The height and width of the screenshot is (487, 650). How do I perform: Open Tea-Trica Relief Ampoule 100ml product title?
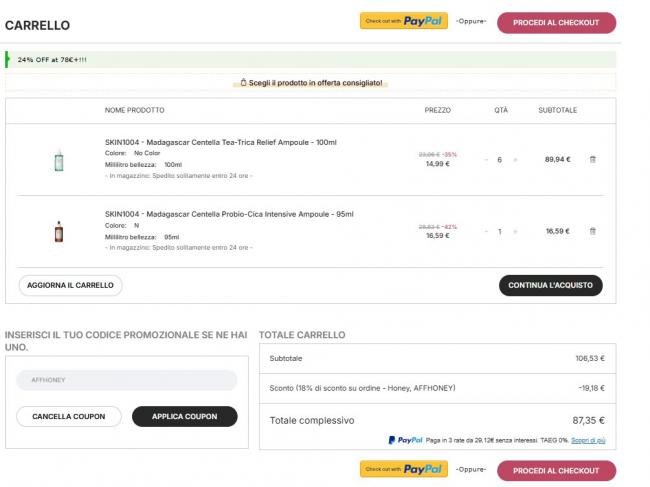coord(221,142)
